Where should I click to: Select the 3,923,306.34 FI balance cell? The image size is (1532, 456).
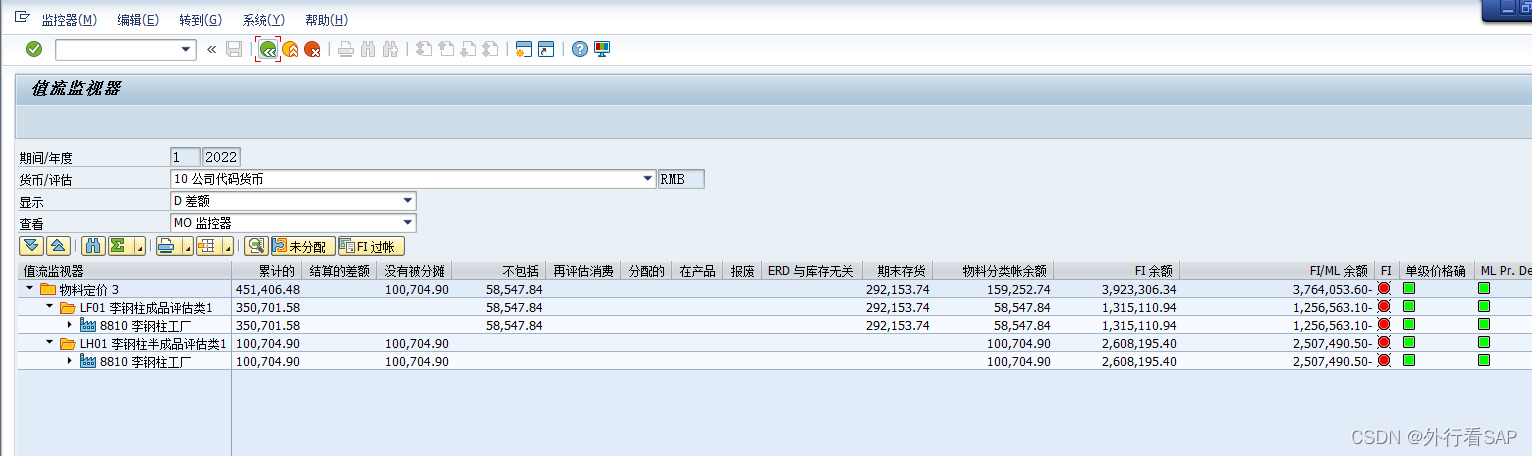tap(1116, 289)
